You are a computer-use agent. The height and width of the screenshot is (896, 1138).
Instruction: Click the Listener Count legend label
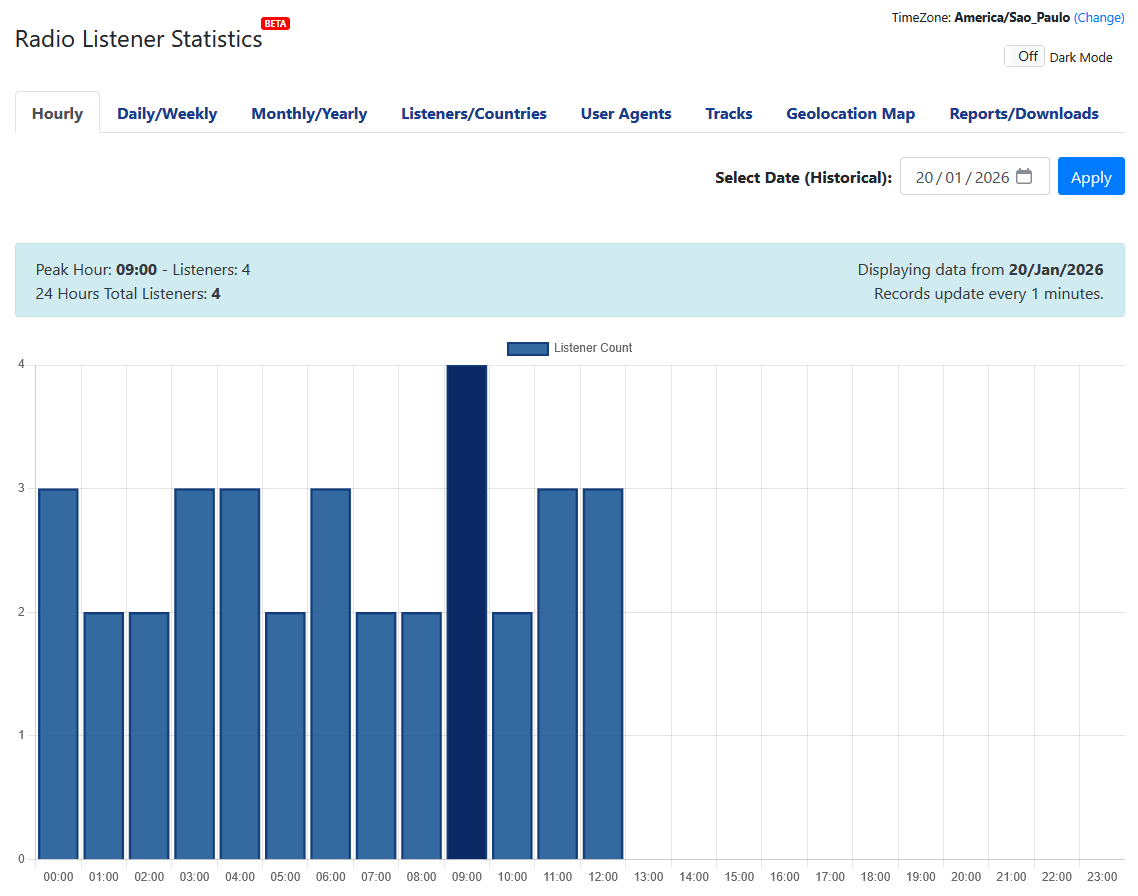coord(593,348)
